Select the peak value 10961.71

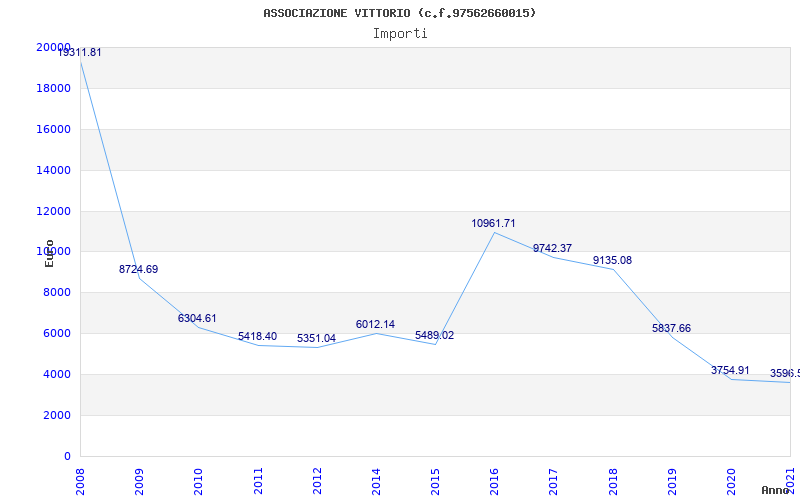coord(493,223)
